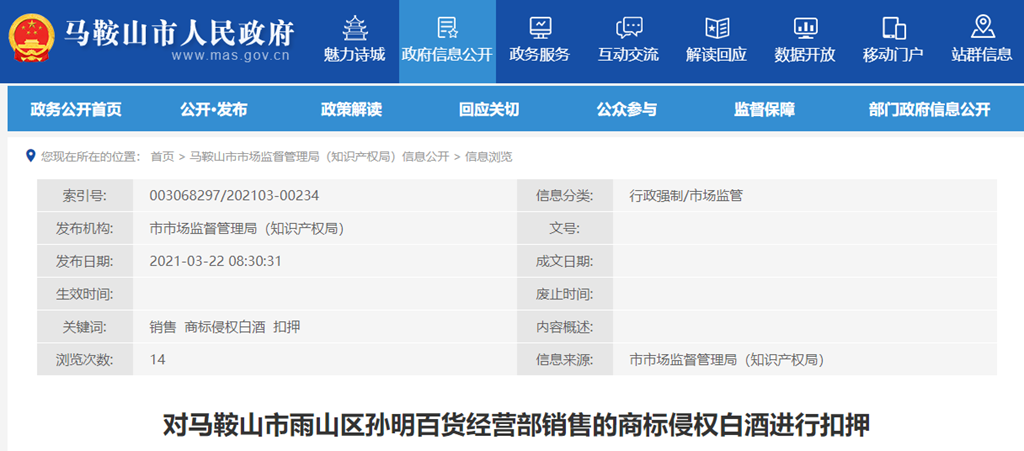
Task: Click www.mas.gov.cn URL text
Action: click(x=231, y=55)
